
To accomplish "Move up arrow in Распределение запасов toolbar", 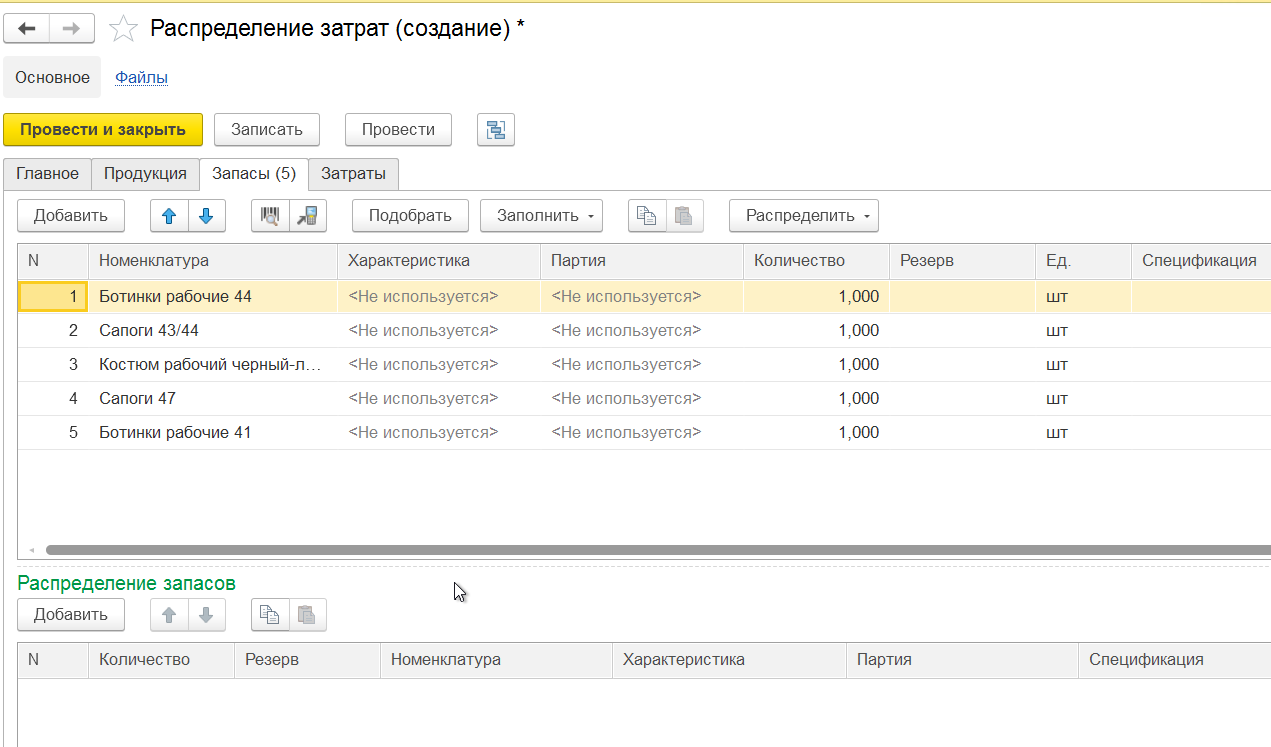I will tap(169, 614).
